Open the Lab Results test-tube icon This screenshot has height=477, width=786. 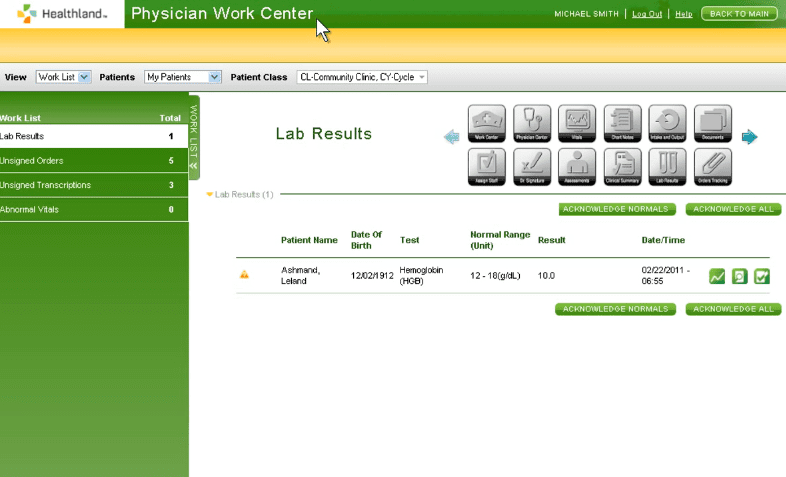click(x=667, y=167)
